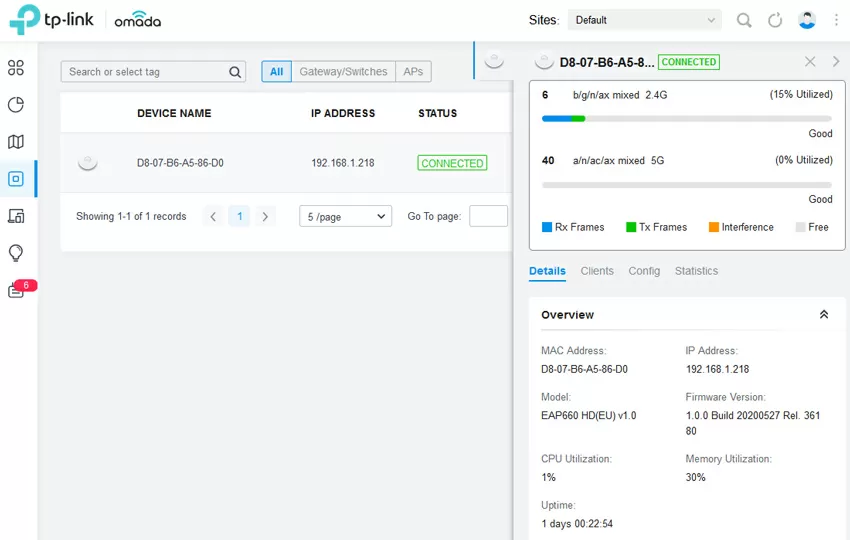Filter devices by Gateway/Switches

coord(342,72)
